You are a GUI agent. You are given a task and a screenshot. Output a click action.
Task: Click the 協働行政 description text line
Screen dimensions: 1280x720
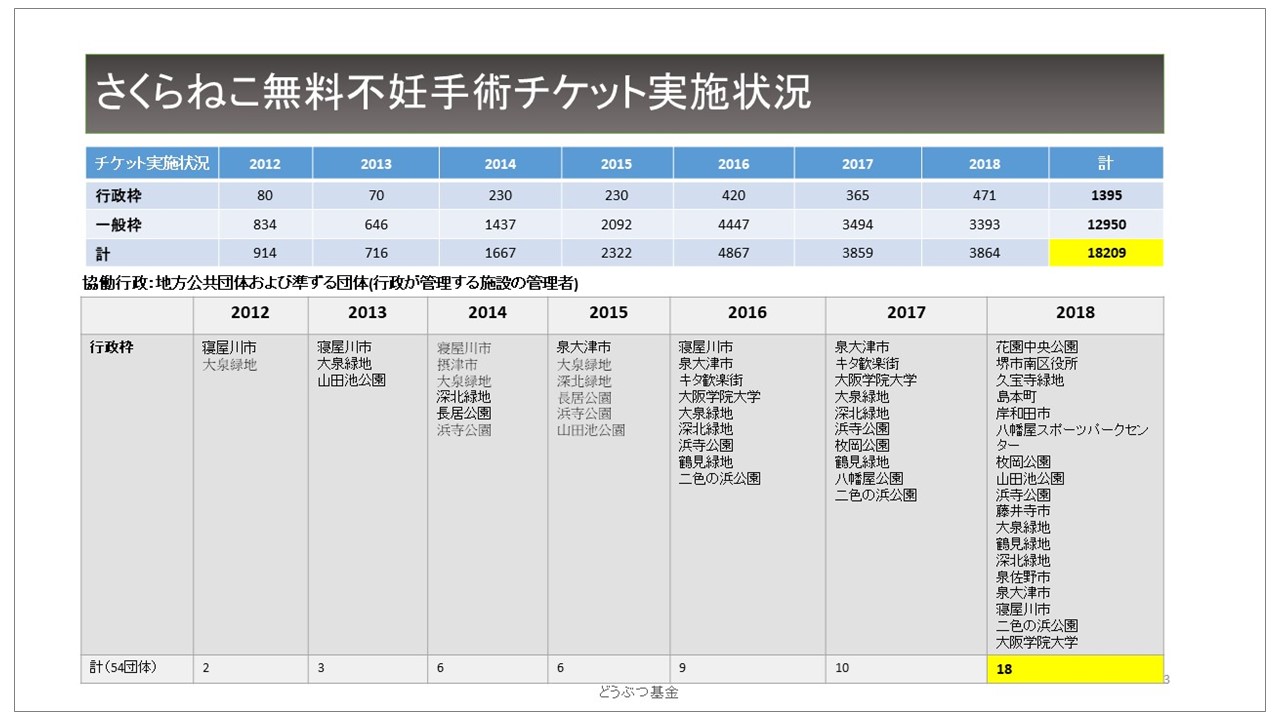pos(332,283)
